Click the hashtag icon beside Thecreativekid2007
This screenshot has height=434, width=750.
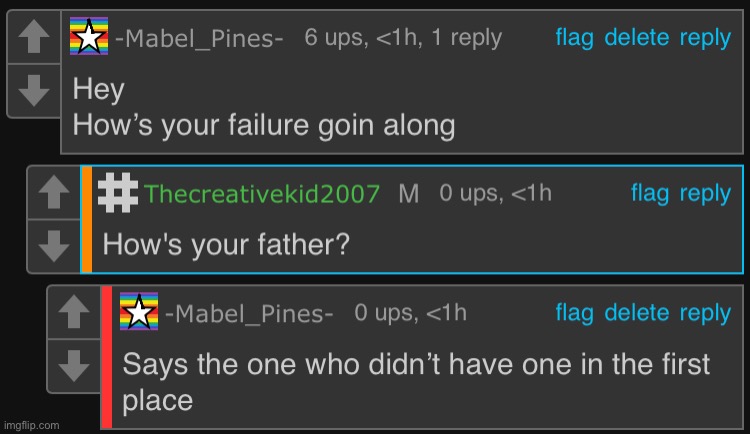click(x=121, y=192)
